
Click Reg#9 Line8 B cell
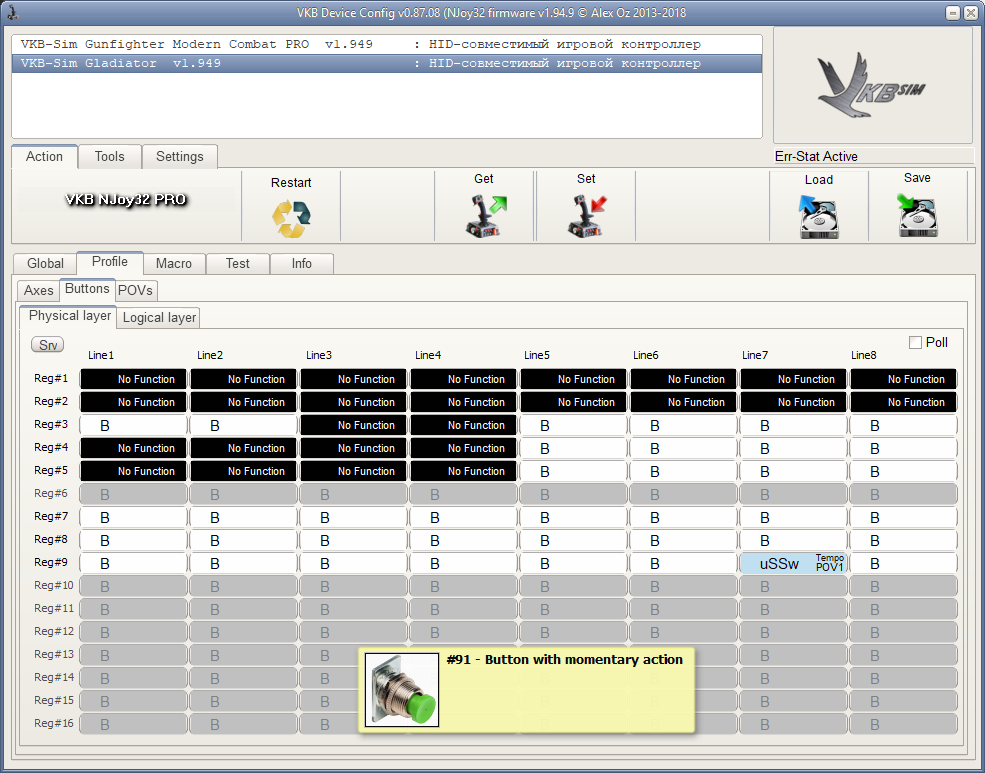pyautogui.click(x=903, y=563)
